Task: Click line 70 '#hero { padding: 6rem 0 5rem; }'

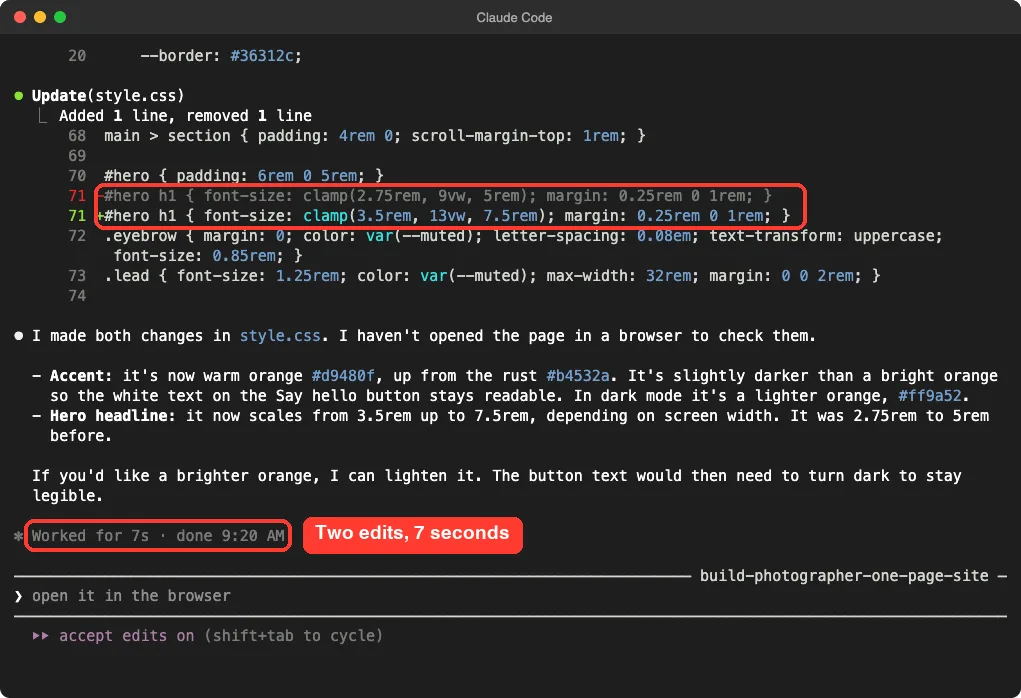Action: pyautogui.click(x=244, y=176)
